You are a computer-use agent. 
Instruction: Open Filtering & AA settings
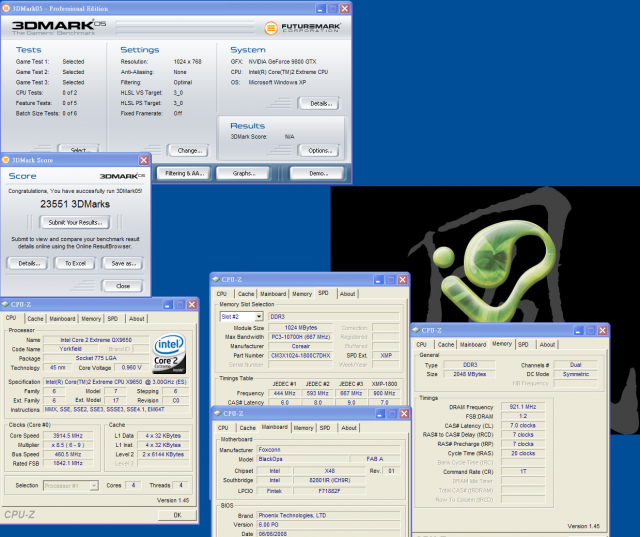coord(184,173)
